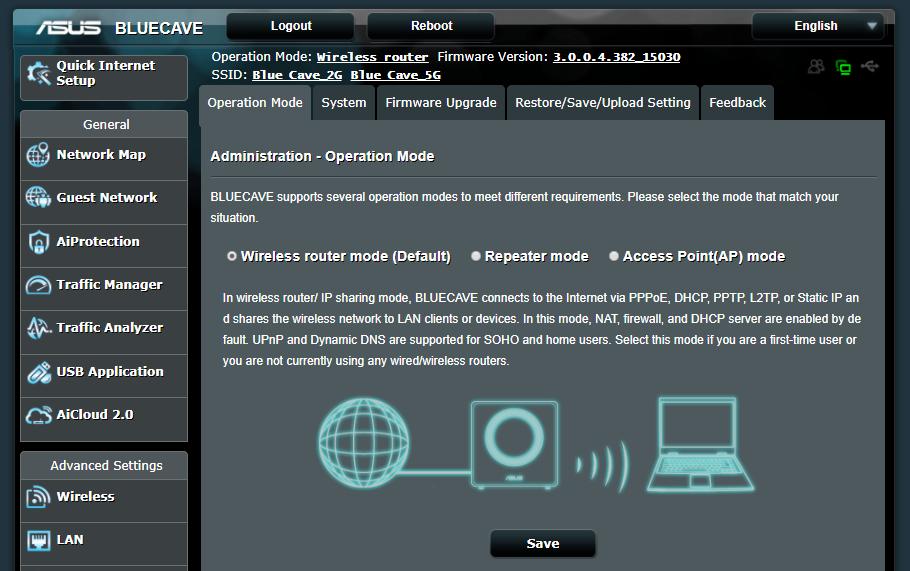This screenshot has width=910, height=571.
Task: Click the globe internet illustration
Action: [363, 442]
